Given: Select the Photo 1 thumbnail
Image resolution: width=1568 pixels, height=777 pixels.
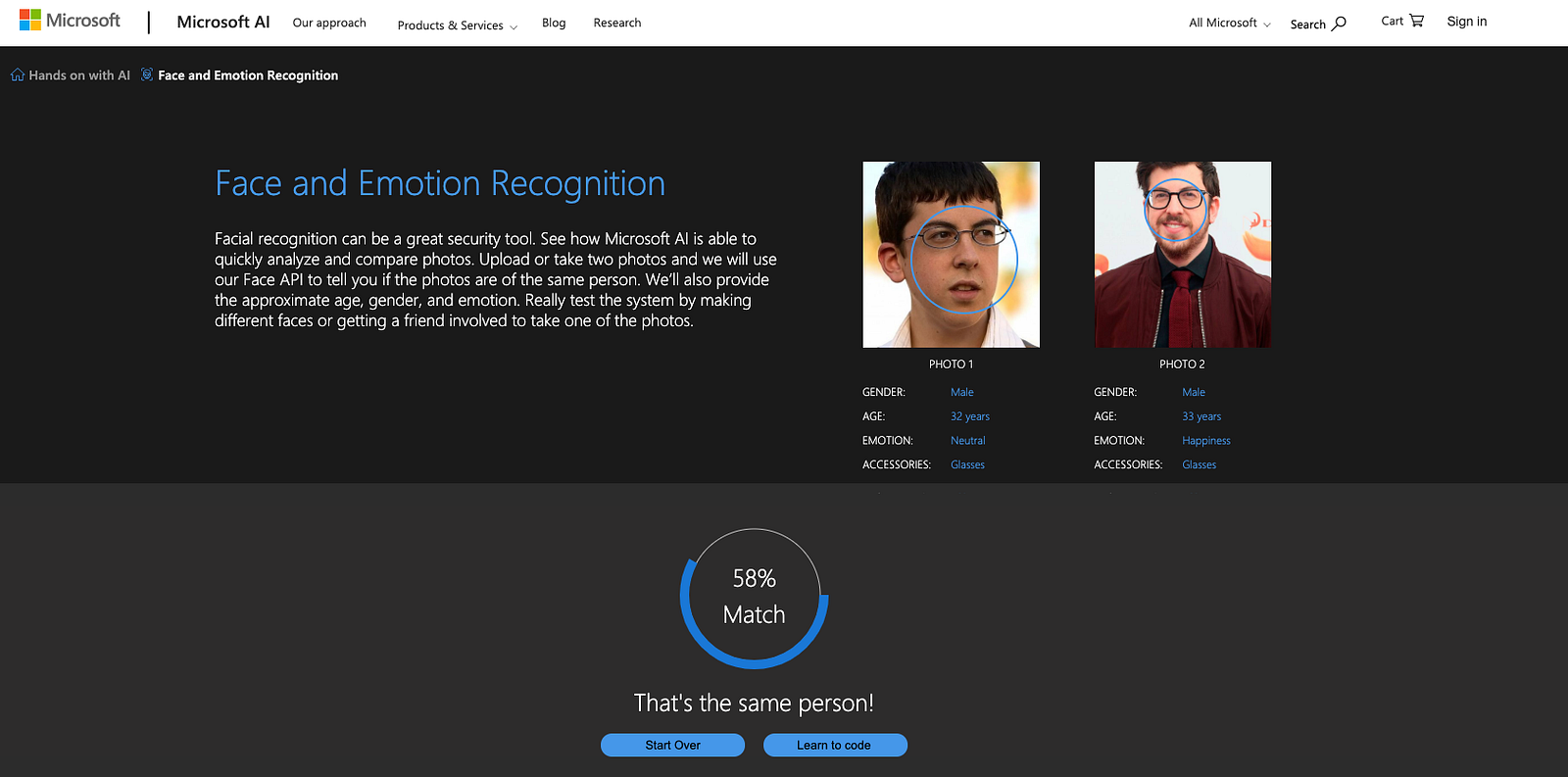Looking at the screenshot, I should tap(951, 255).
